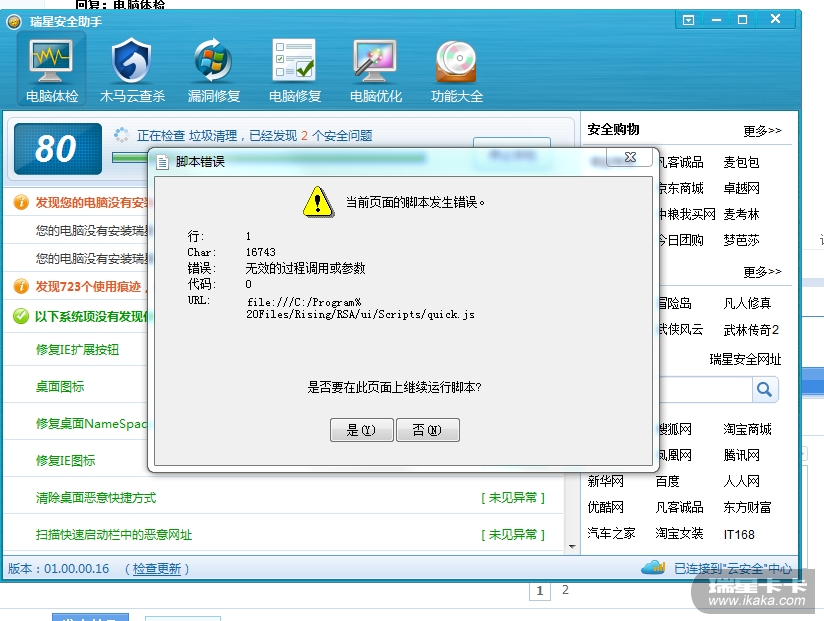Viewport: 824px width, 621px height.
Task: Click the script error dialog document icon
Action: [162, 162]
